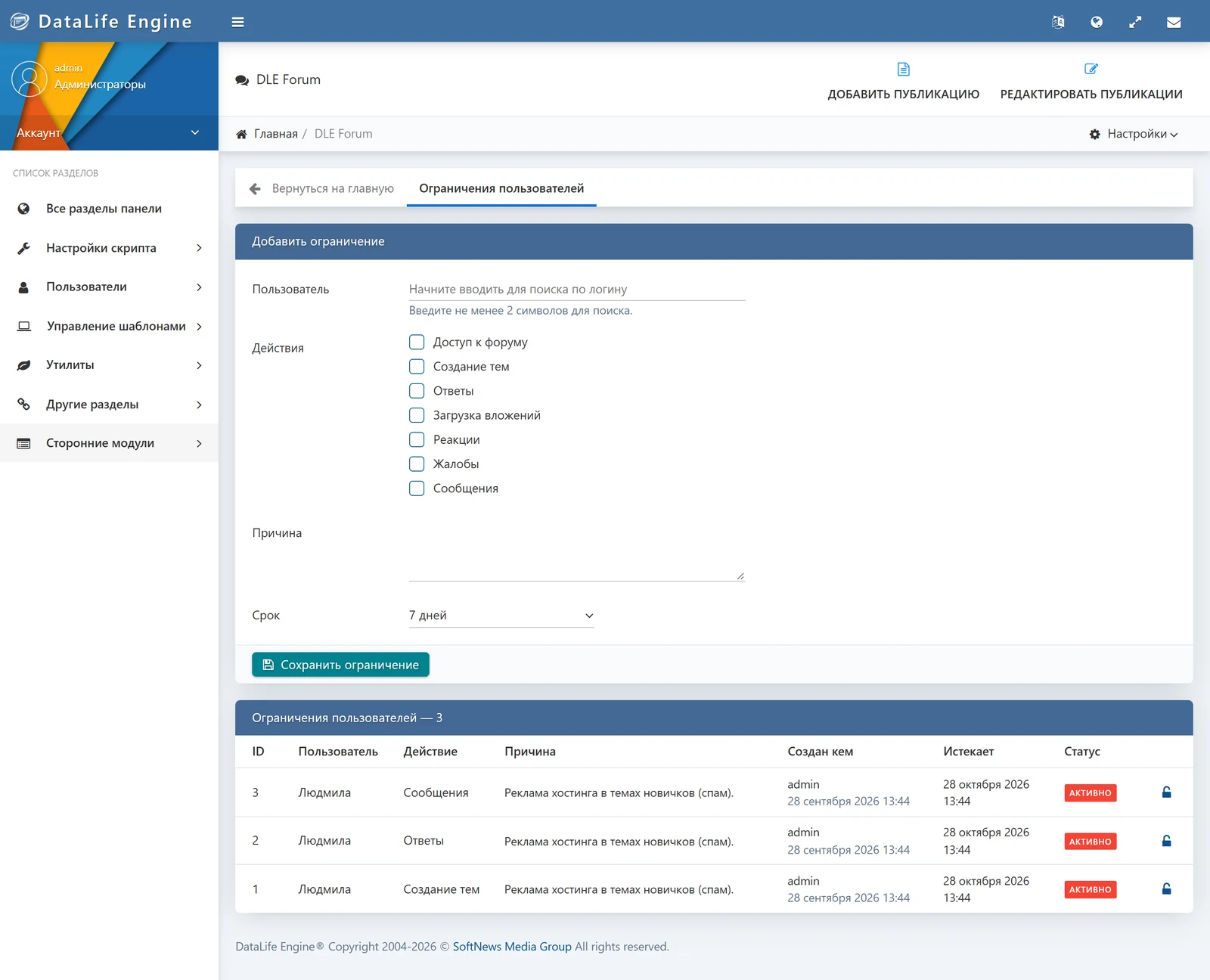Unlock restriction ID 3 via the lock icon
This screenshot has width=1210, height=980.
[x=1166, y=792]
